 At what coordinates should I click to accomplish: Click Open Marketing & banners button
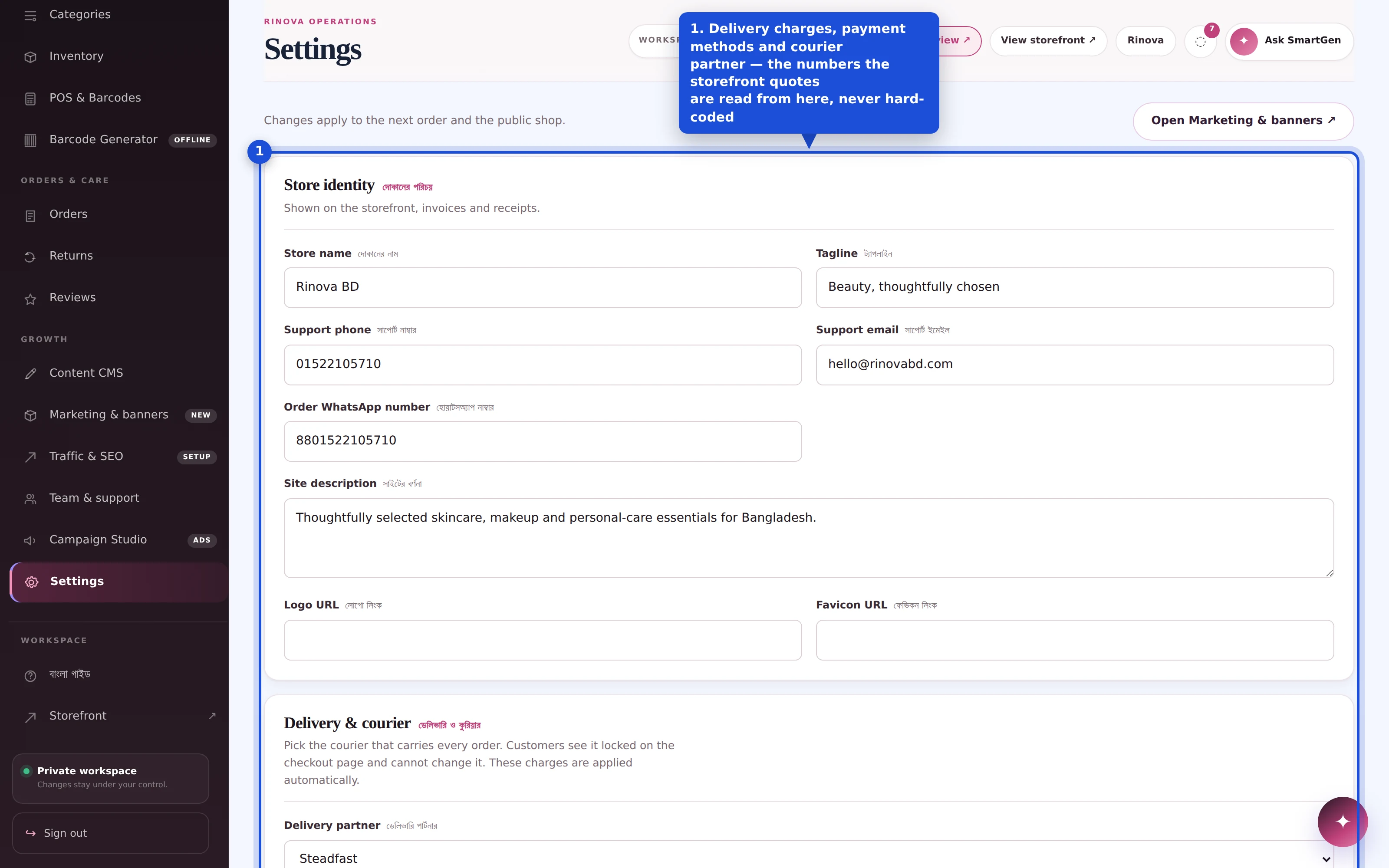pyautogui.click(x=1243, y=121)
